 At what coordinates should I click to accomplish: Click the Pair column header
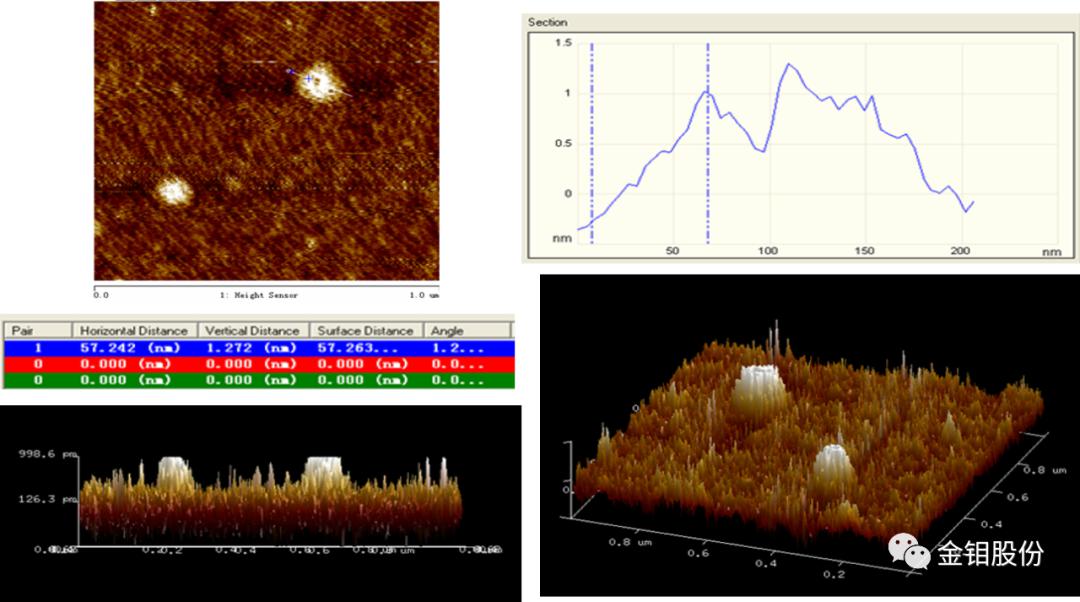pos(24,330)
